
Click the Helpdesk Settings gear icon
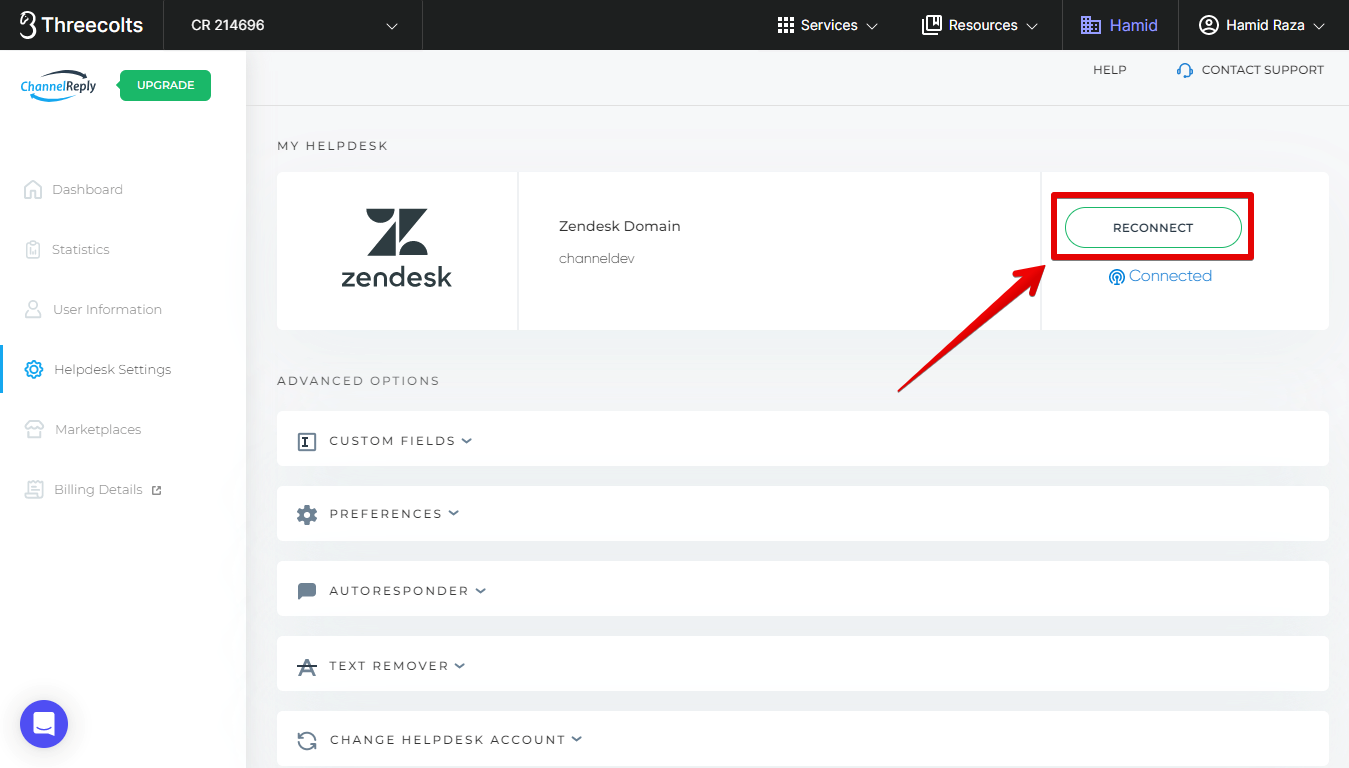[34, 369]
